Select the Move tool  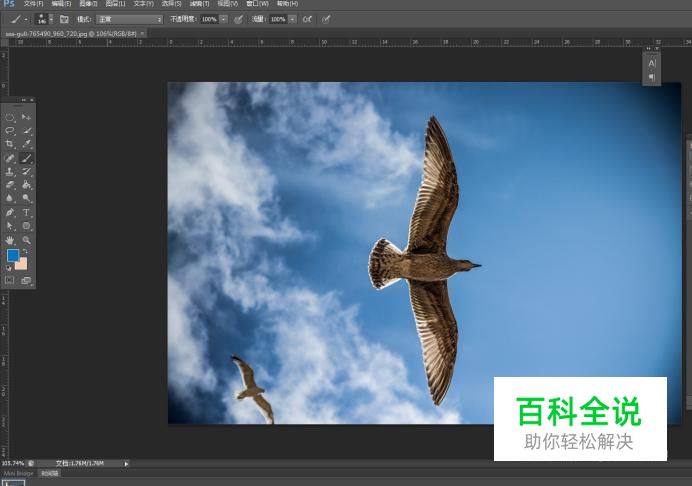point(26,117)
